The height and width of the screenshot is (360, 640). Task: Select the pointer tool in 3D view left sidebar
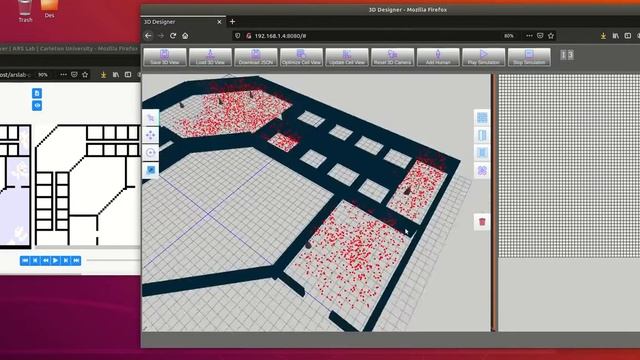151,118
